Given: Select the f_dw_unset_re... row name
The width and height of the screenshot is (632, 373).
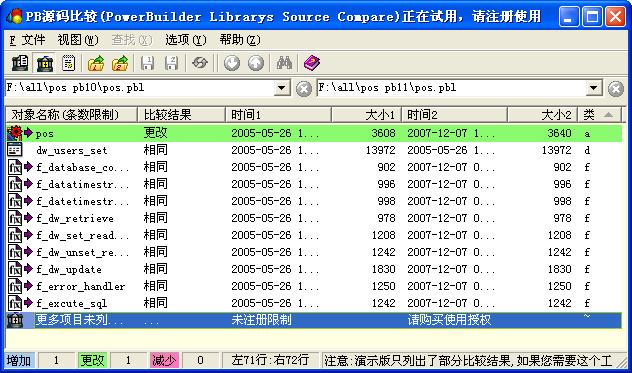Looking at the screenshot, I should pos(82,252).
